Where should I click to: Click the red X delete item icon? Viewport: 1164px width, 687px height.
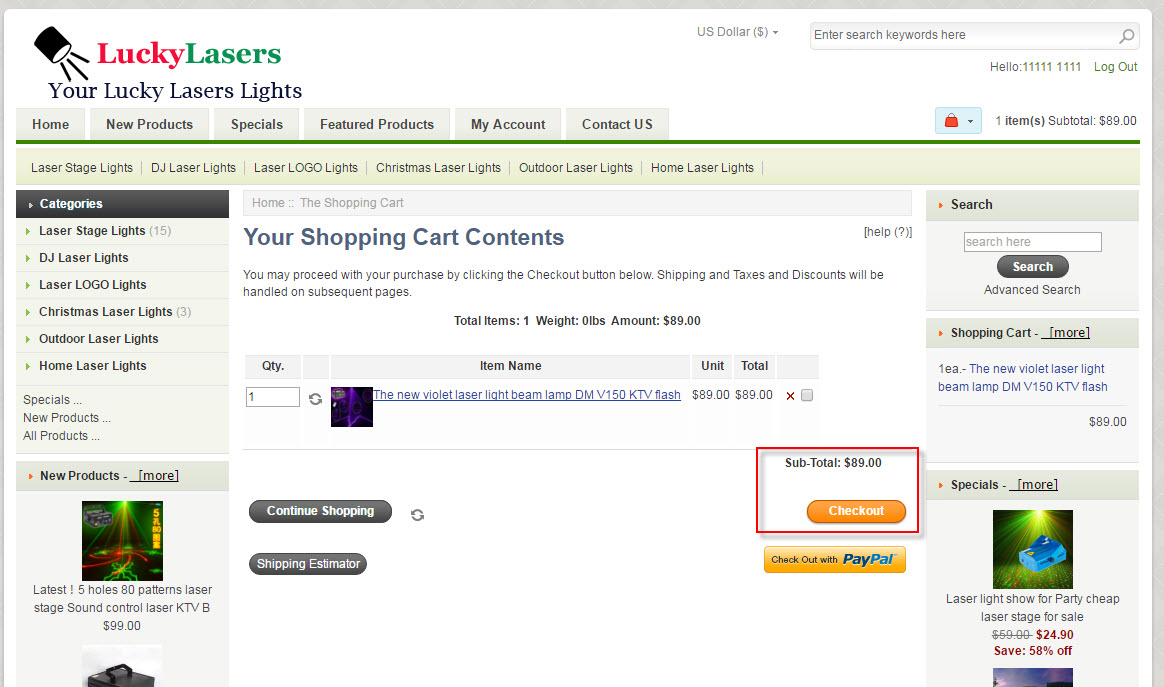click(x=790, y=396)
